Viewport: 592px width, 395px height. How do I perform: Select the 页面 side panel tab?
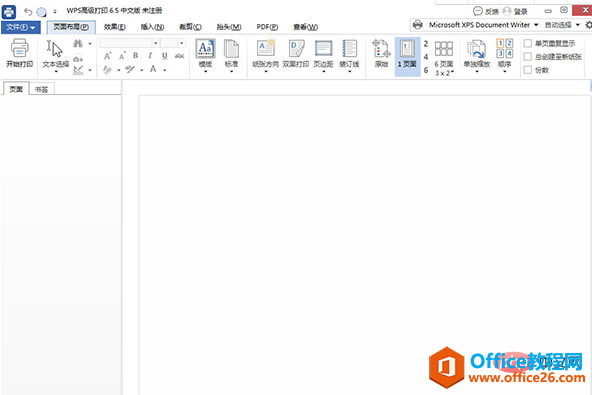(16, 89)
